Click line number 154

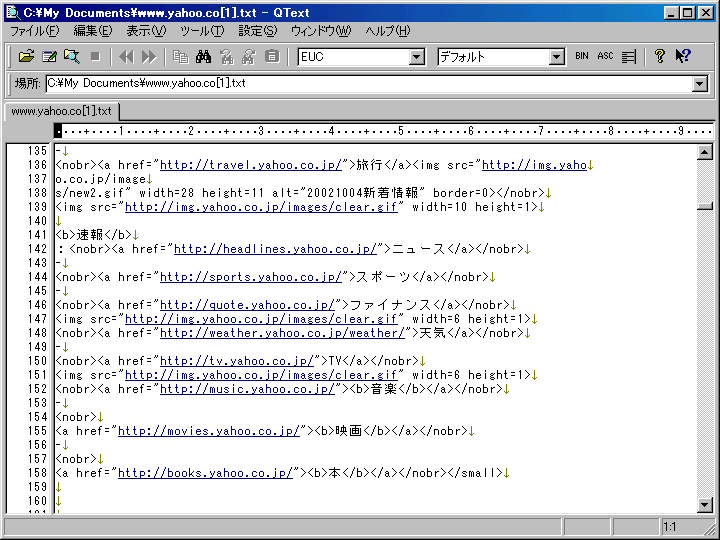37,417
